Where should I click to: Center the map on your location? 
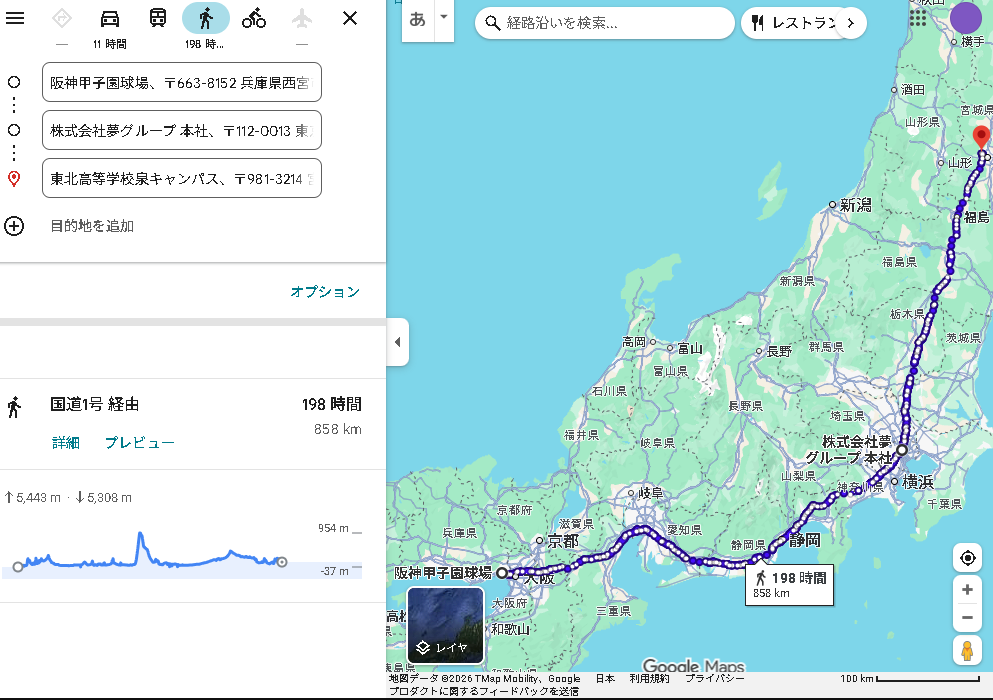pyautogui.click(x=967, y=558)
